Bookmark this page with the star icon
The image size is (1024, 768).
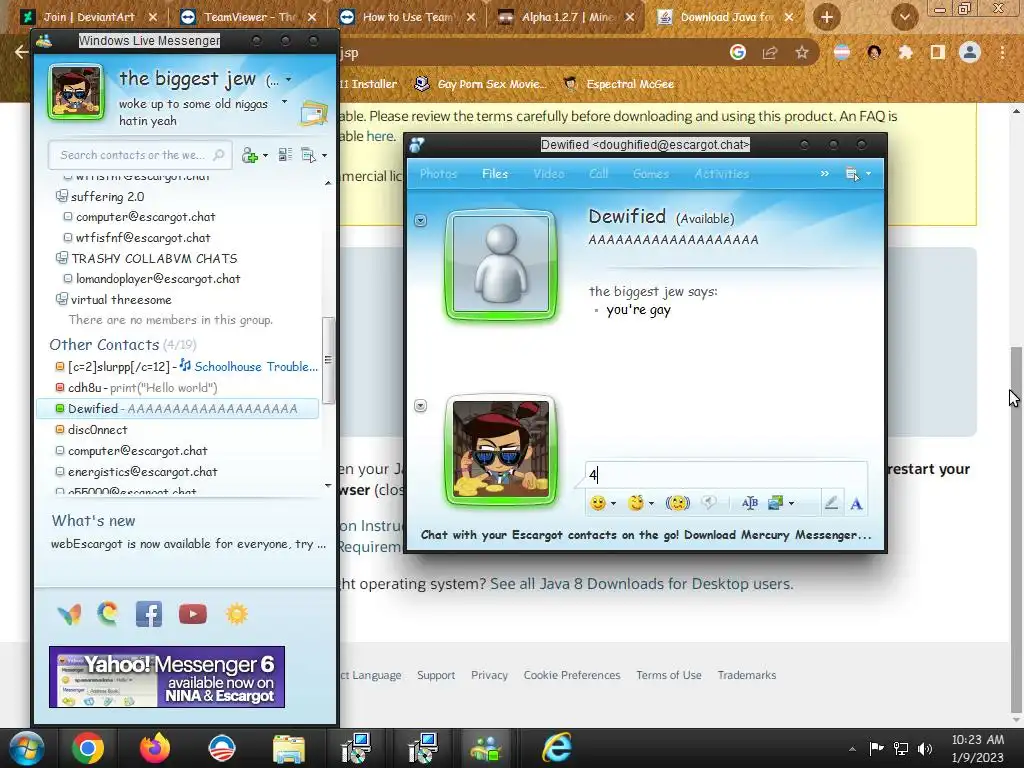point(802,52)
